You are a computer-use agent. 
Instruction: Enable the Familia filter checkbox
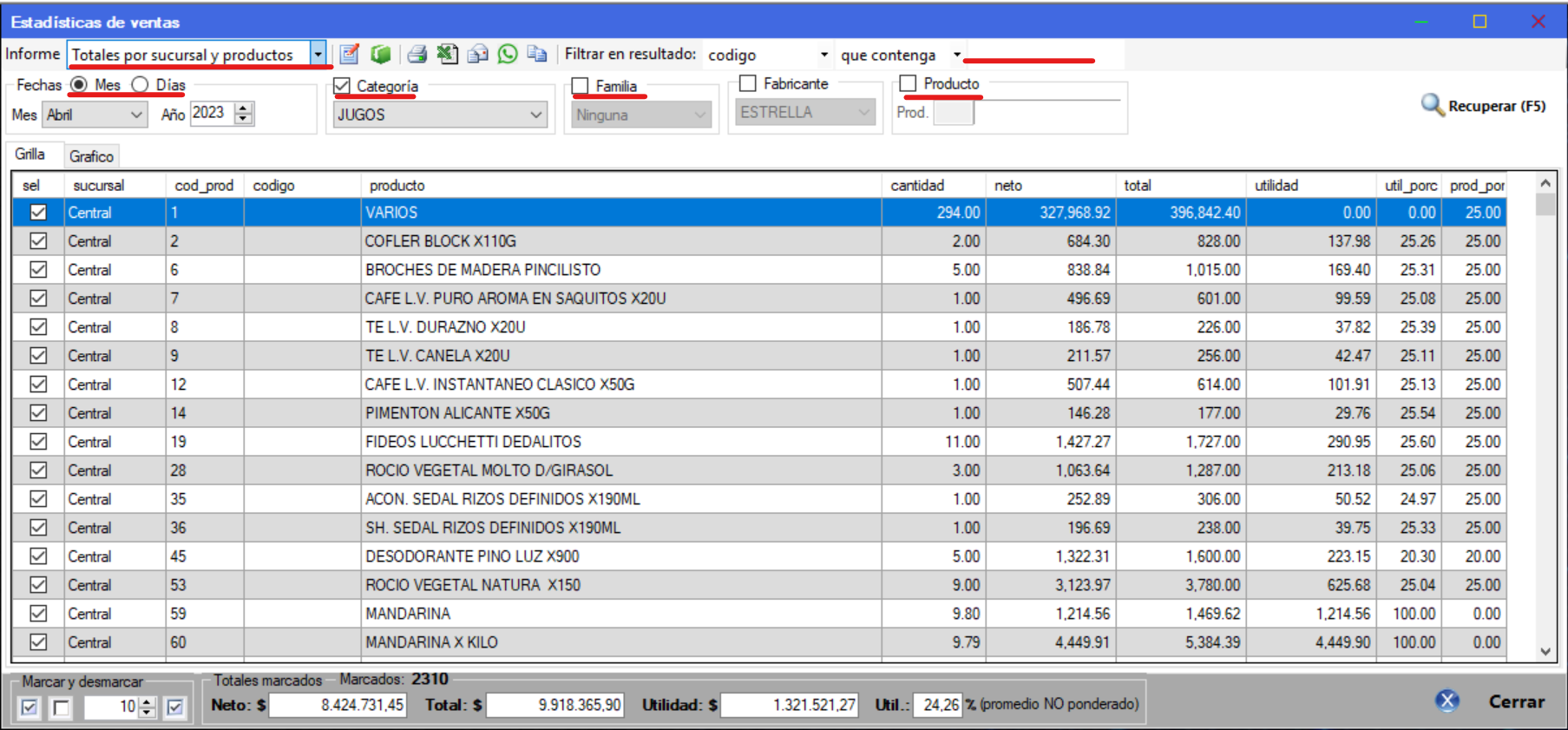pyautogui.click(x=581, y=86)
